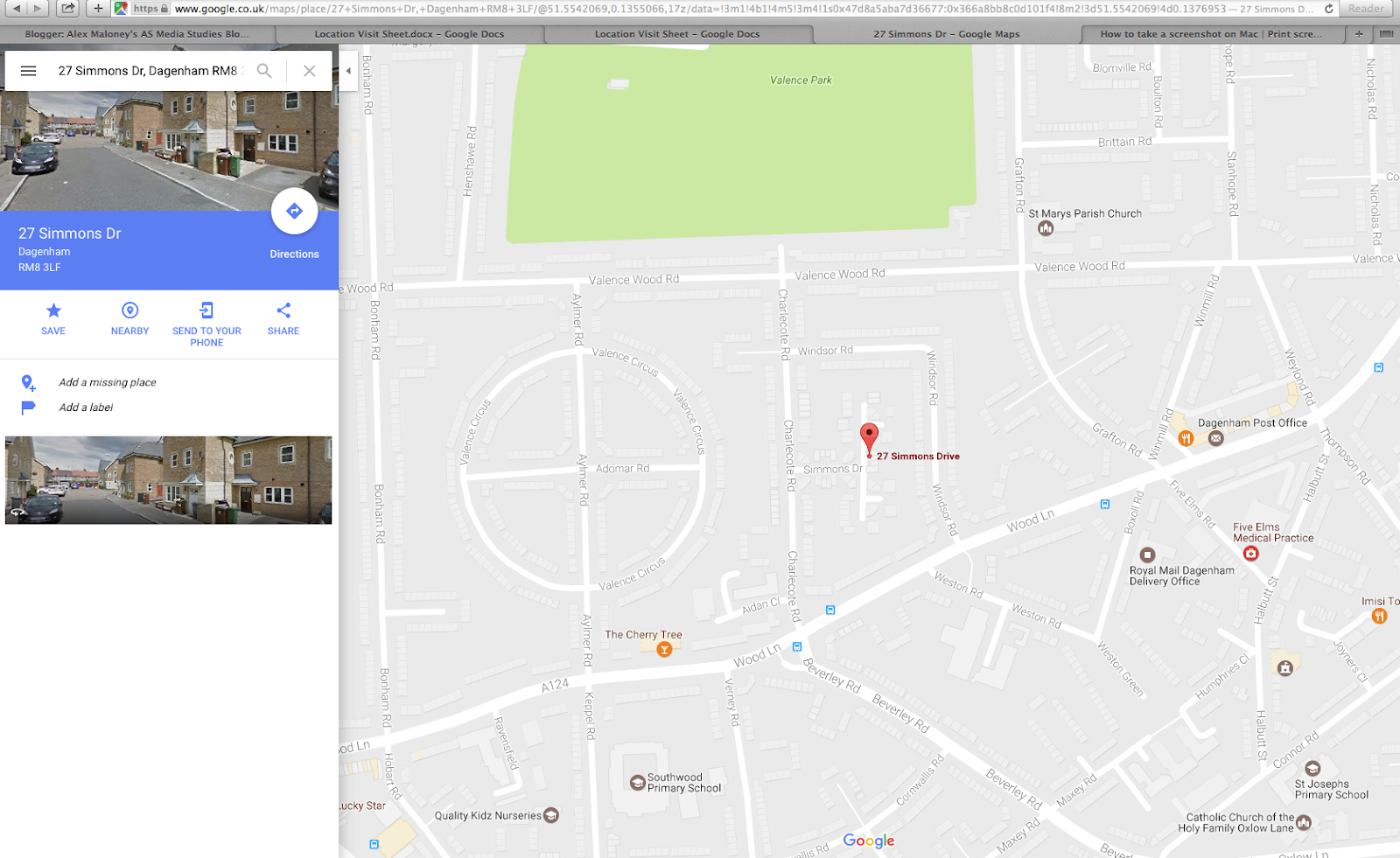Click the header photo of Simmons Dr
The height and width of the screenshot is (858, 1400).
(x=169, y=150)
